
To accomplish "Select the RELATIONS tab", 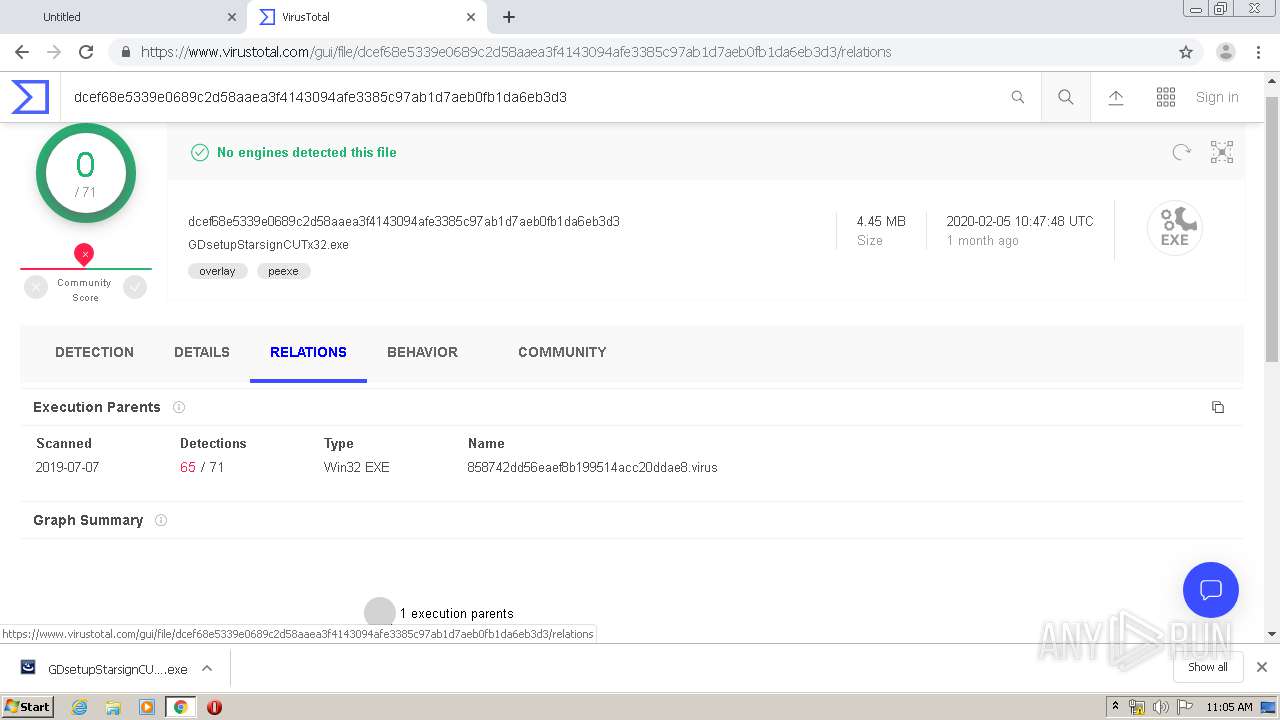I will [308, 352].
